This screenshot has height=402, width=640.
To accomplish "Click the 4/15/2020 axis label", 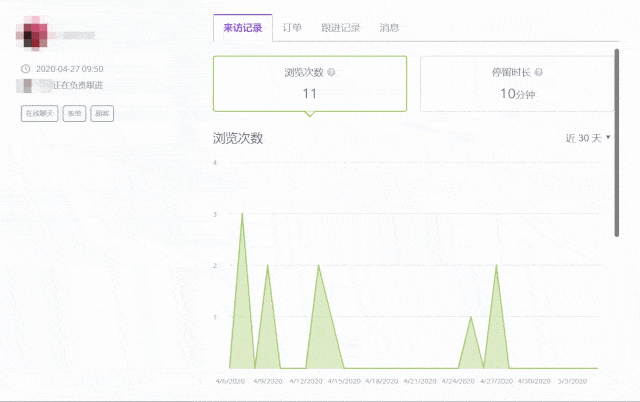I will click(x=344, y=381).
